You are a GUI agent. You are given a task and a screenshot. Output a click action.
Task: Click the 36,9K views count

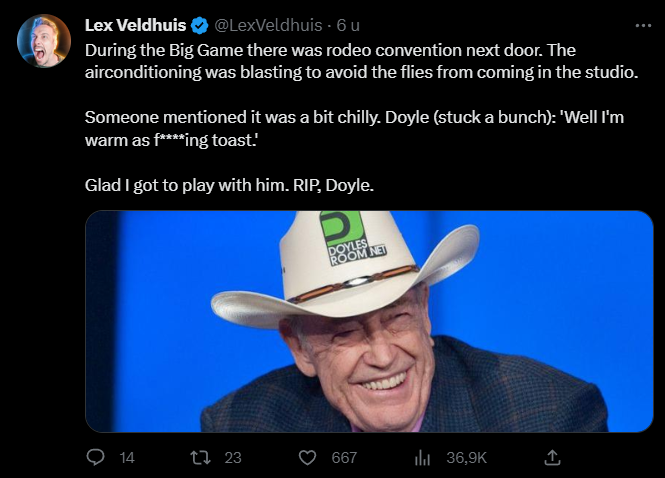tap(466, 457)
